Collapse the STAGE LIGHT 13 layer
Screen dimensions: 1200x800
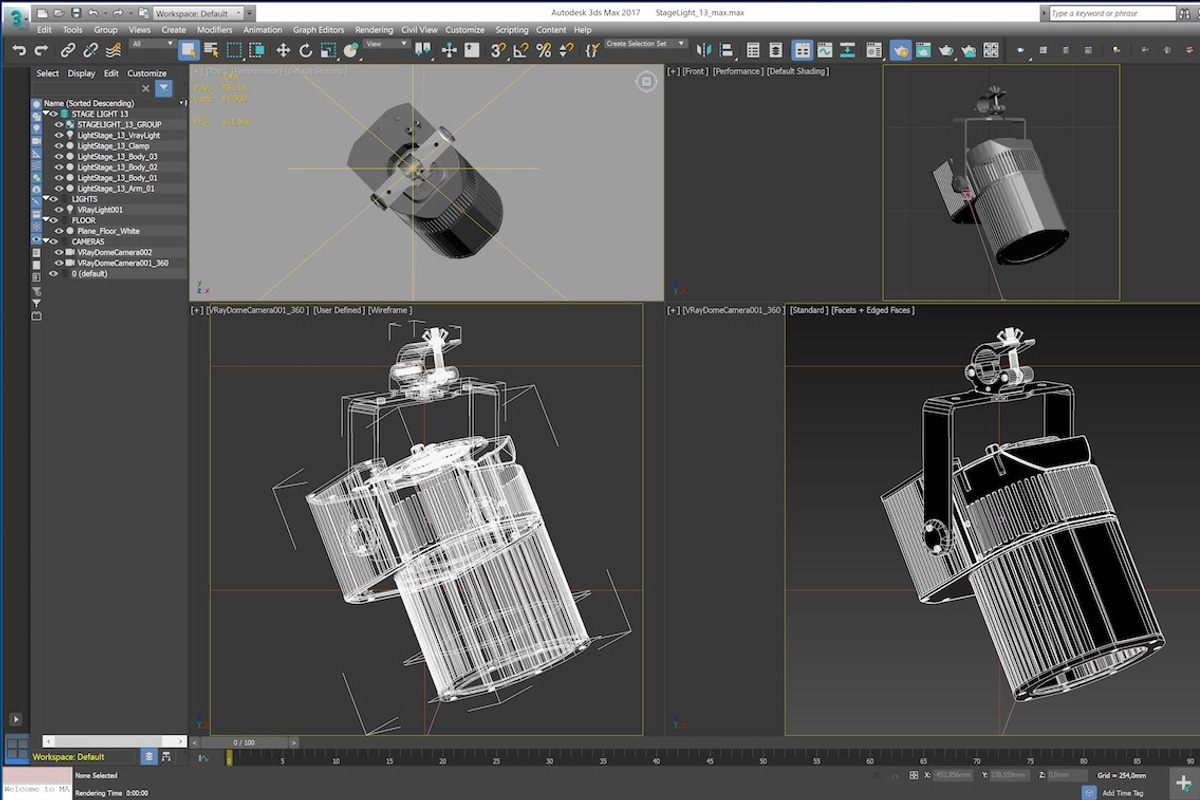[45, 113]
